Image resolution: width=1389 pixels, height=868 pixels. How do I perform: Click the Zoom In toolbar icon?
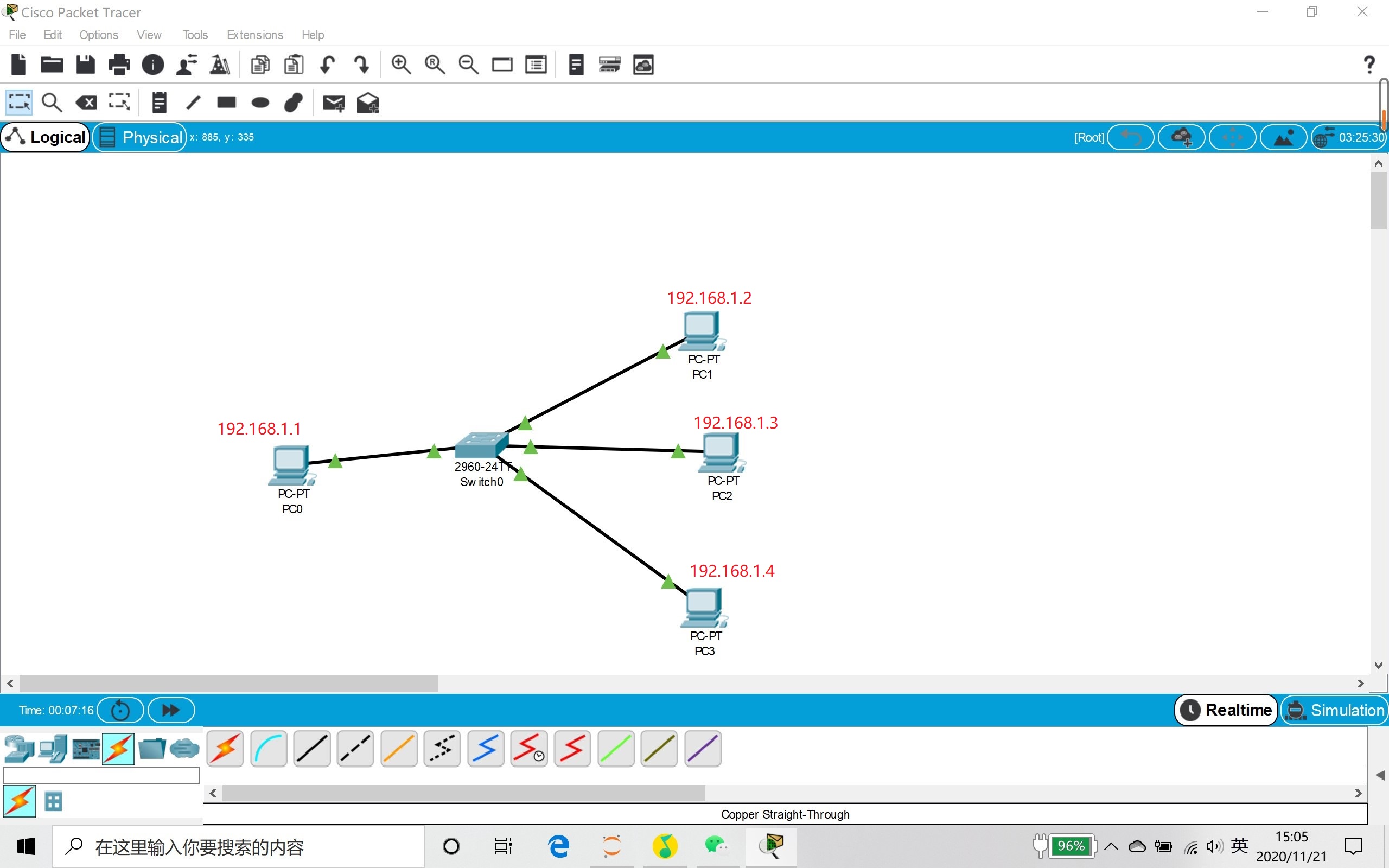(400, 65)
